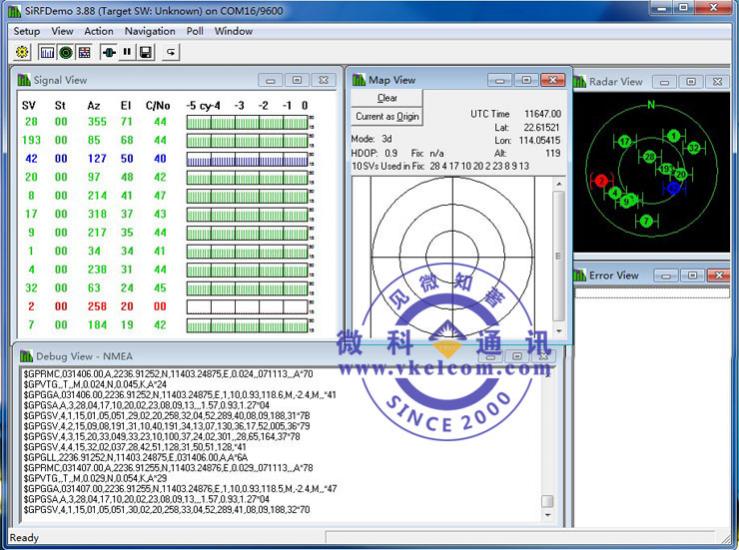Viewport: 739px width, 550px height.
Task: Click the Signal View window title icon
Action: tap(24, 80)
